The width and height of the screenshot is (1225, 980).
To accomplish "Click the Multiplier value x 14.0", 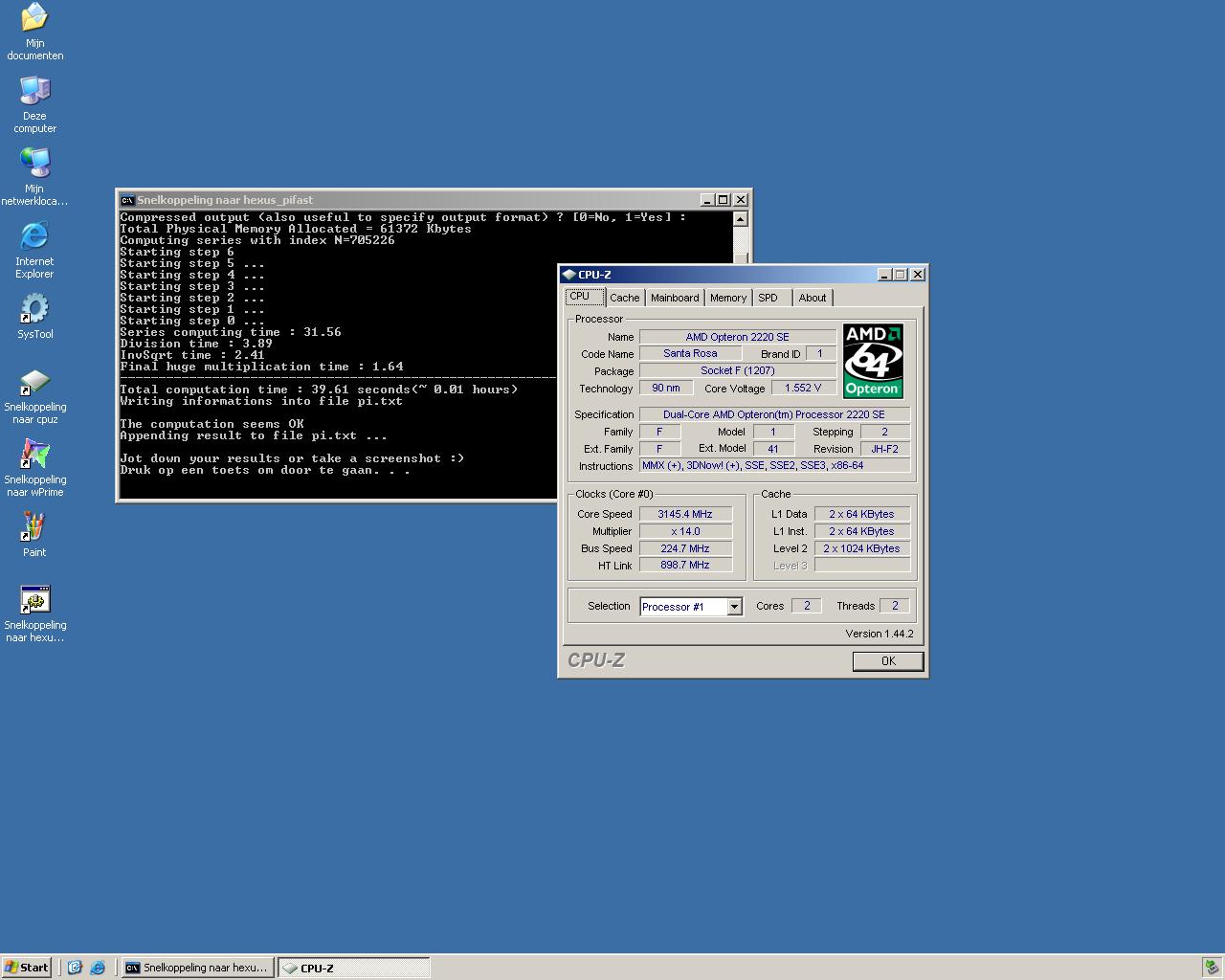I will point(685,531).
